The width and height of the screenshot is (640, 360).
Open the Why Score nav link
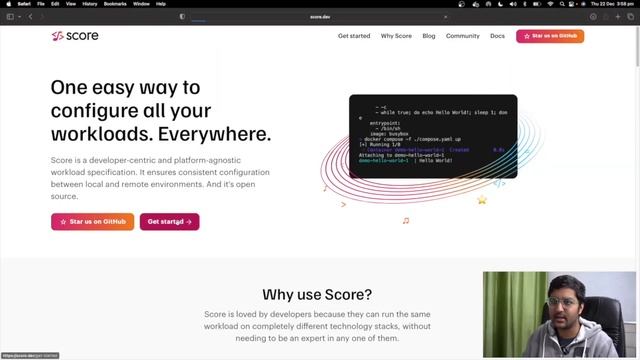pyautogui.click(x=396, y=36)
